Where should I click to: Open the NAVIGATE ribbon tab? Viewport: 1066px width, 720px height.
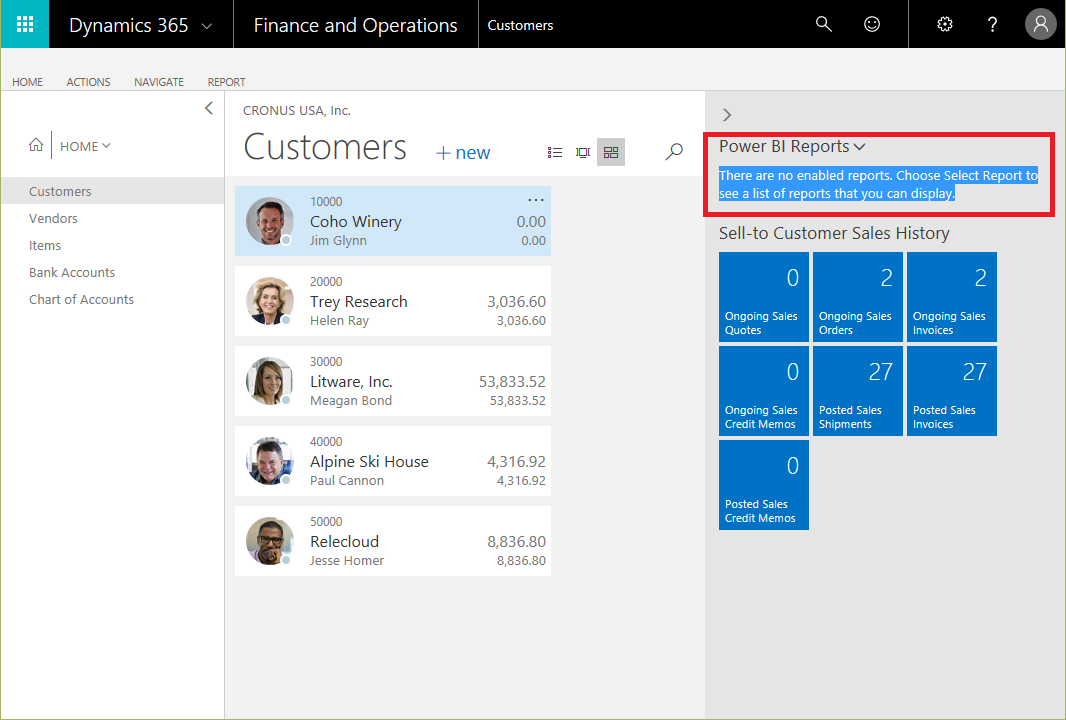(x=159, y=82)
